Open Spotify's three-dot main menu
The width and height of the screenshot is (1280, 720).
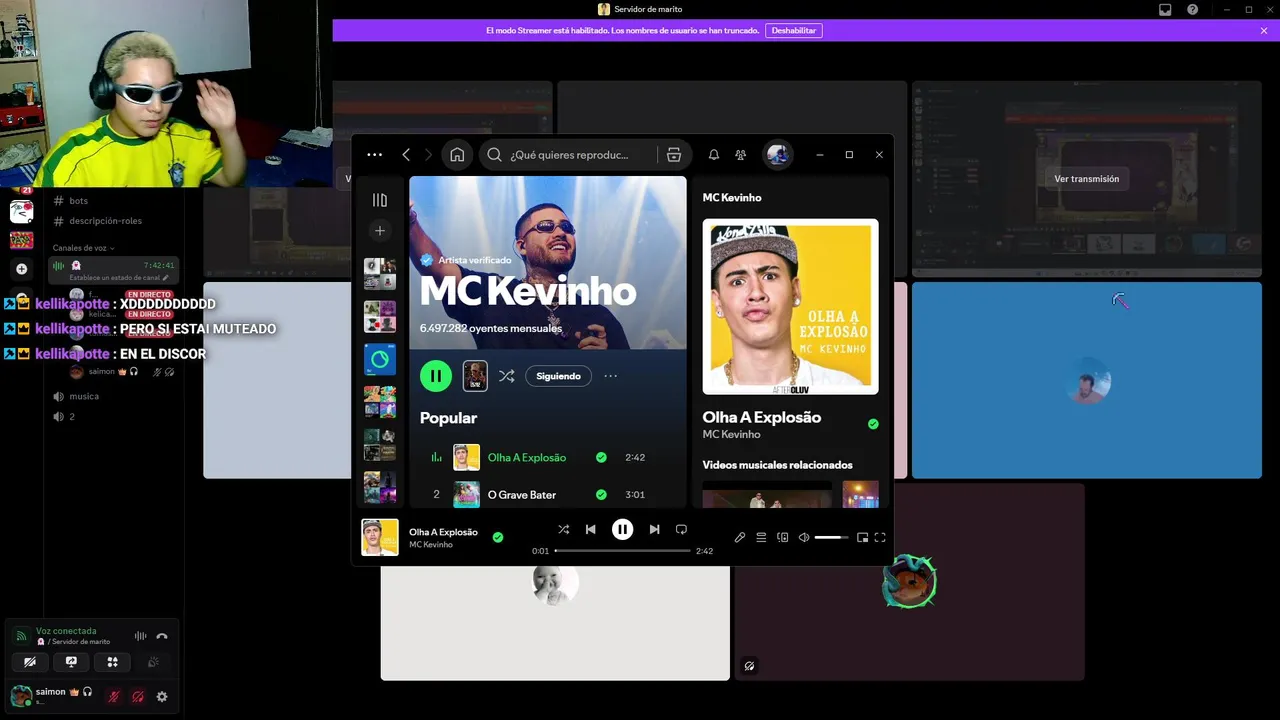pyautogui.click(x=374, y=155)
